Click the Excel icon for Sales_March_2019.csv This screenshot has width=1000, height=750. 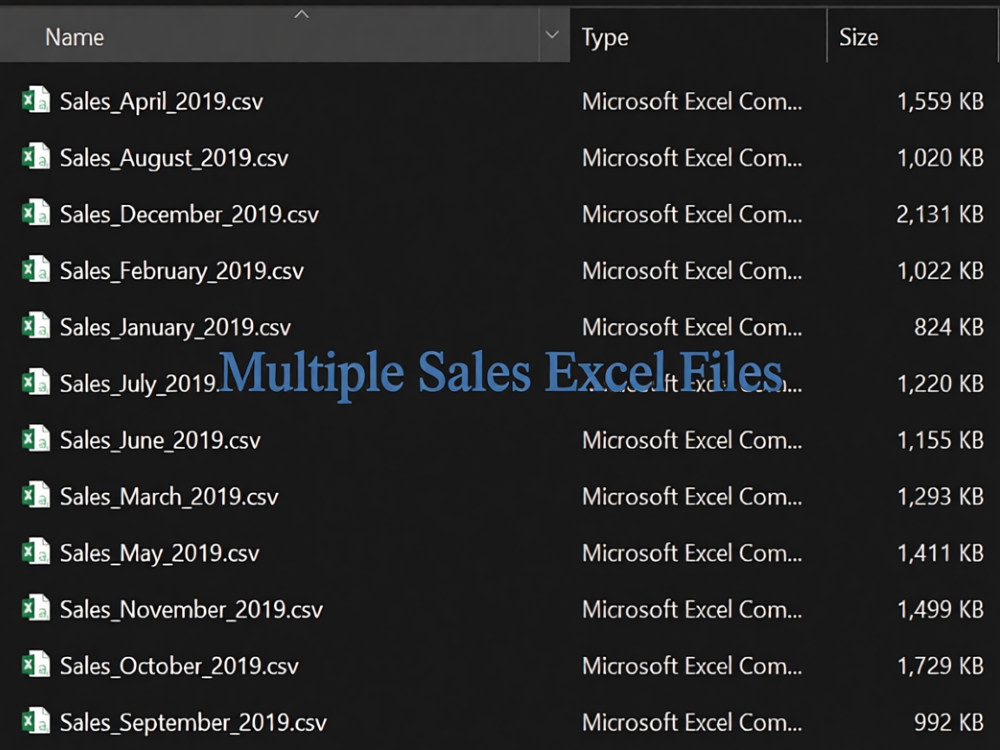[36, 495]
